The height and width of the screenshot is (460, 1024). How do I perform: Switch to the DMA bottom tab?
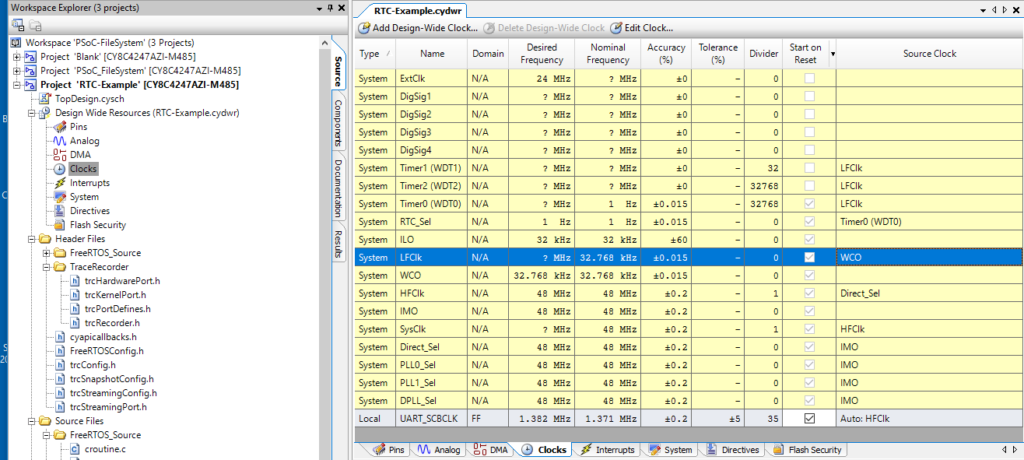click(490, 450)
